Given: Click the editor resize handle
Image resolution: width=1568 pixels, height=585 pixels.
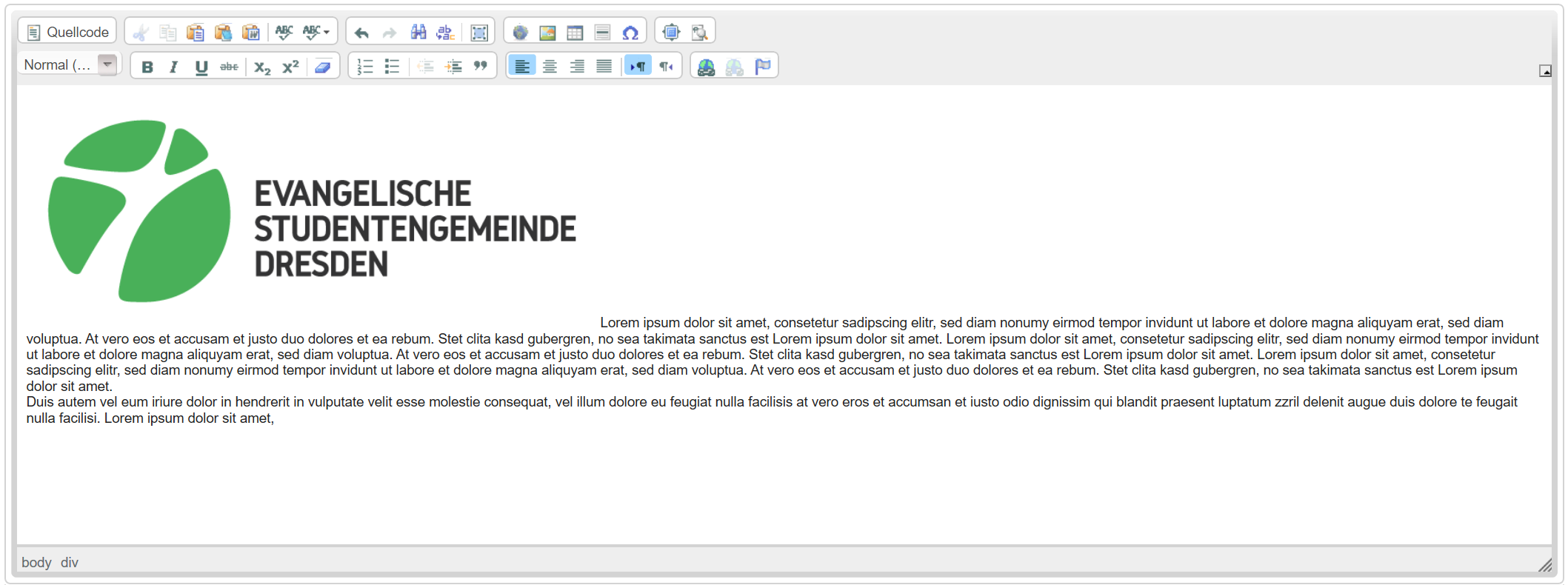Looking at the screenshot, I should [x=1544, y=564].
